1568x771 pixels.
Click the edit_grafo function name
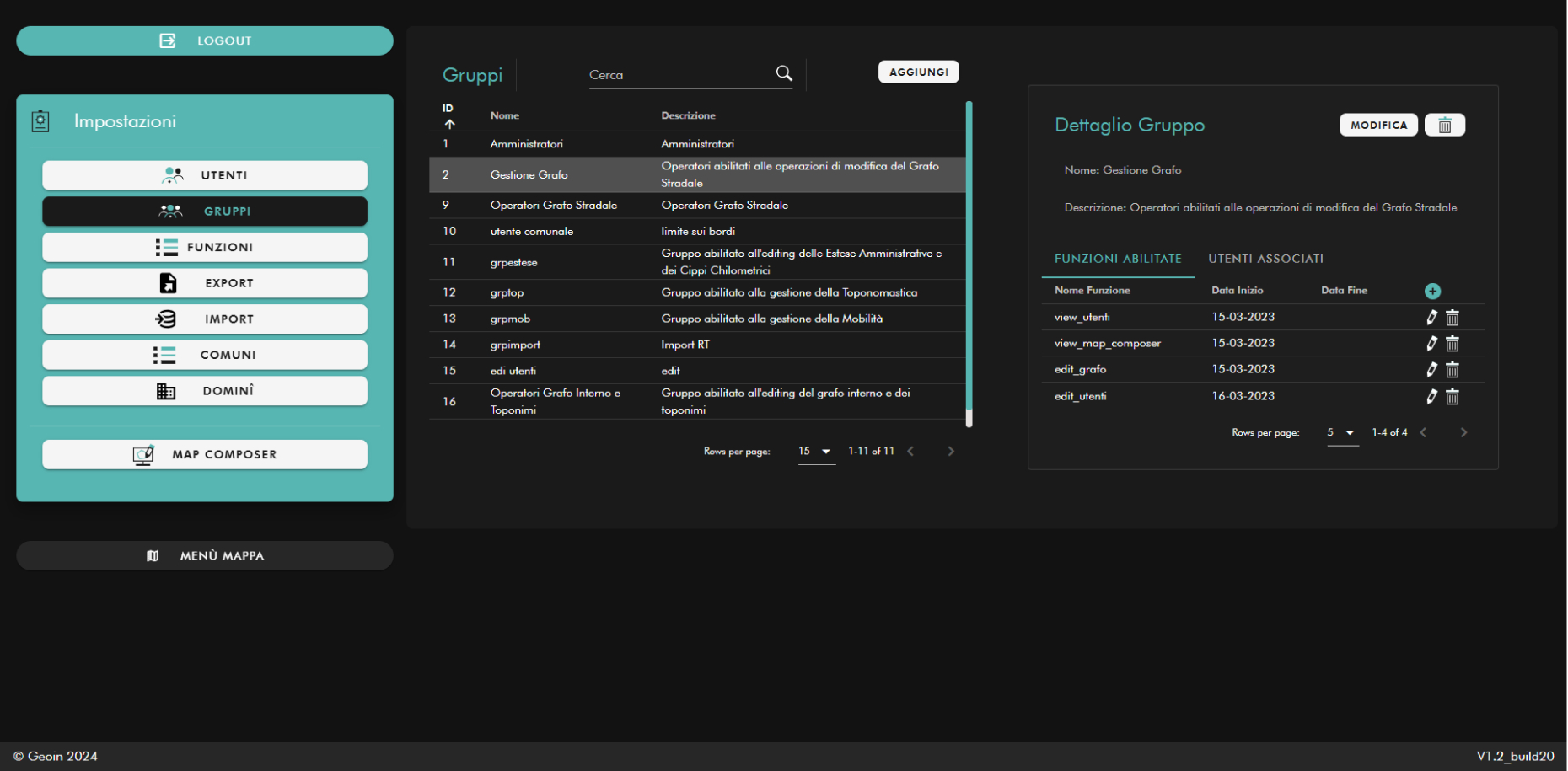click(x=1080, y=369)
